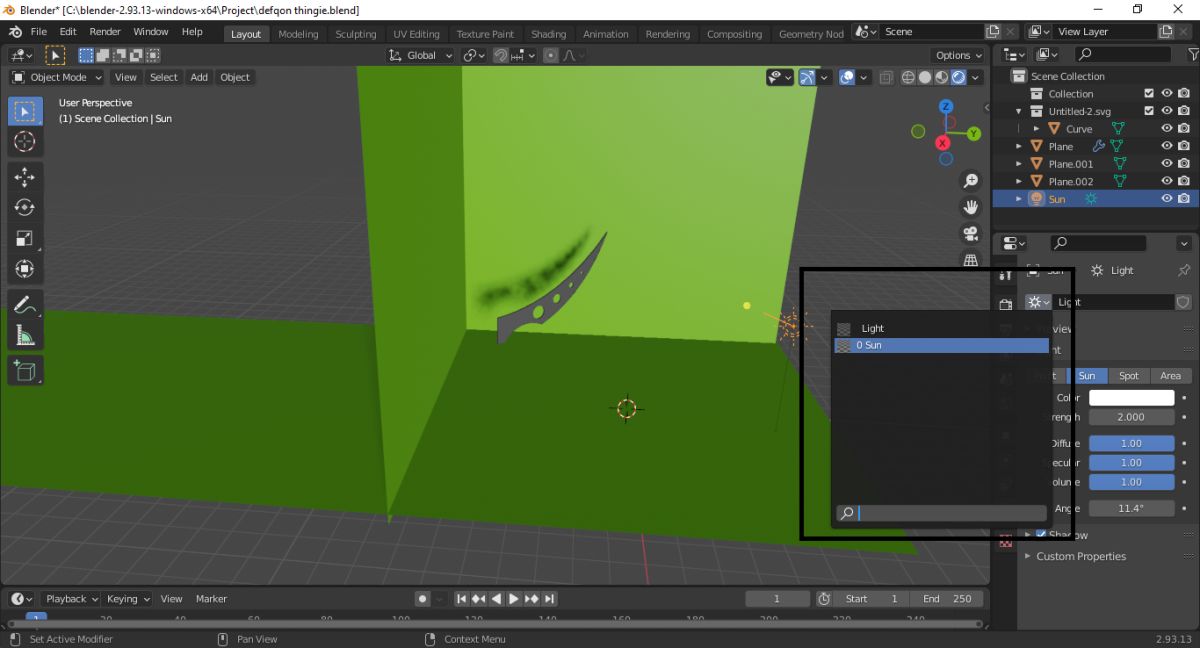Switch to the Modeling workspace tab
The height and width of the screenshot is (648, 1200).
[298, 34]
